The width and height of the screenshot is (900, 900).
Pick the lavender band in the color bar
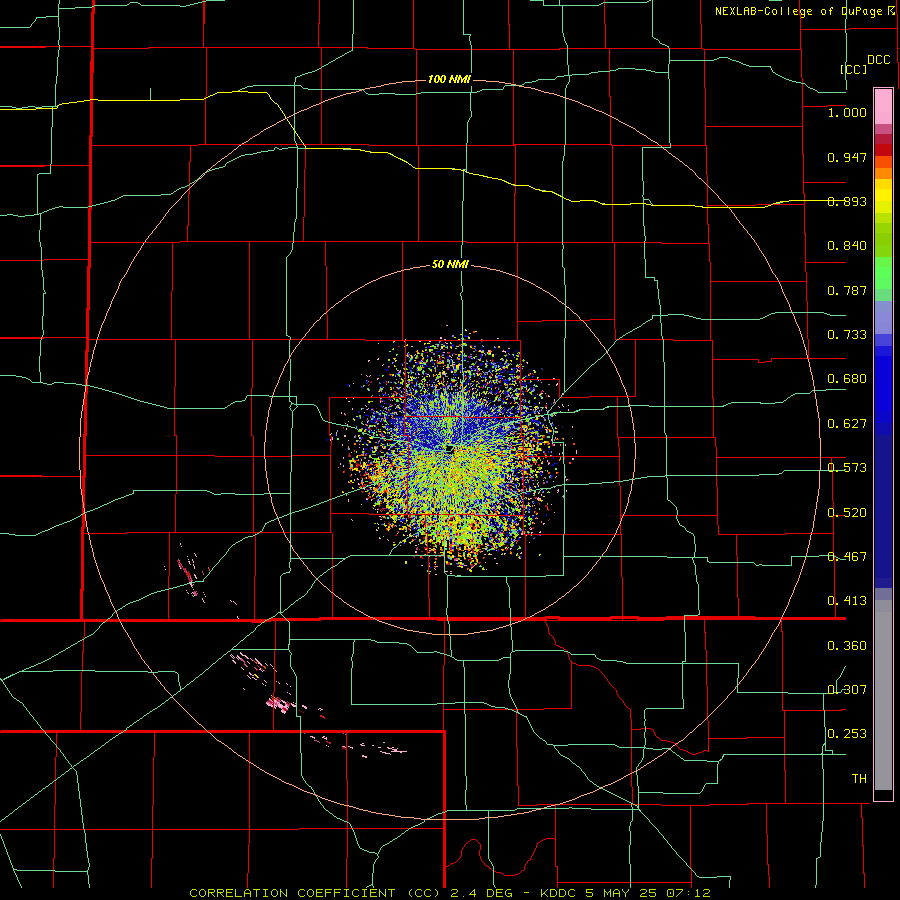pos(883,317)
